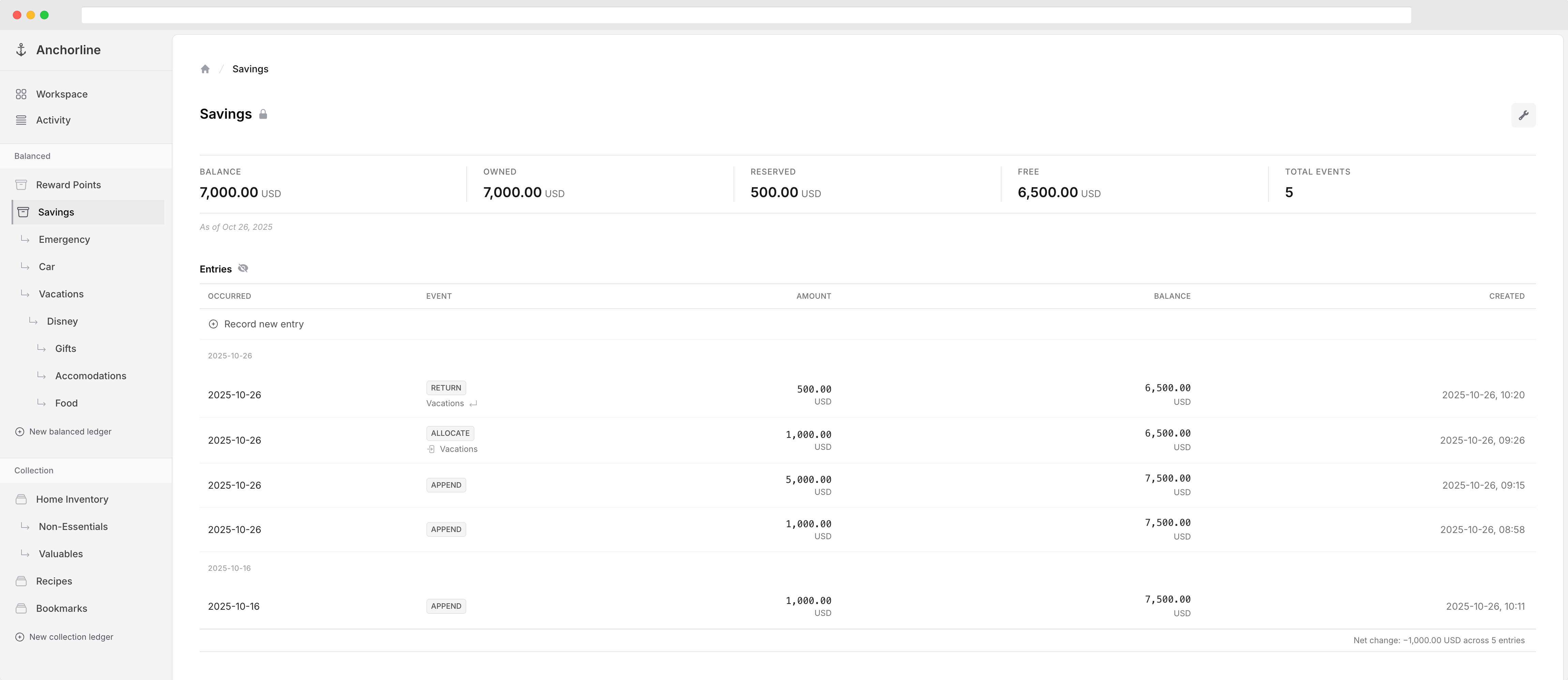The image size is (1568, 680).
Task: Click the lock icon beside Savings title
Action: coord(263,115)
